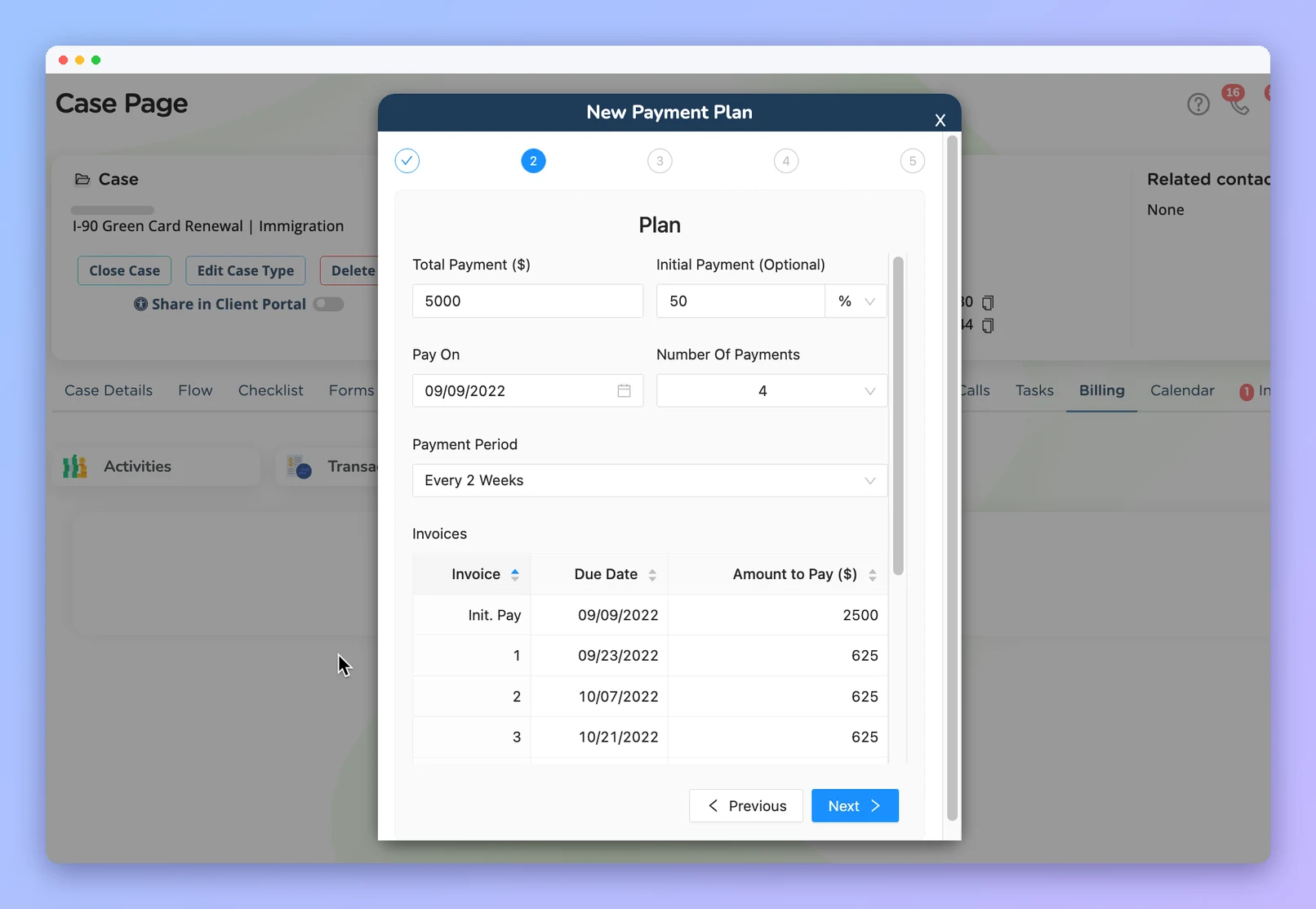
Task: Click the Pay On date field
Action: click(527, 391)
